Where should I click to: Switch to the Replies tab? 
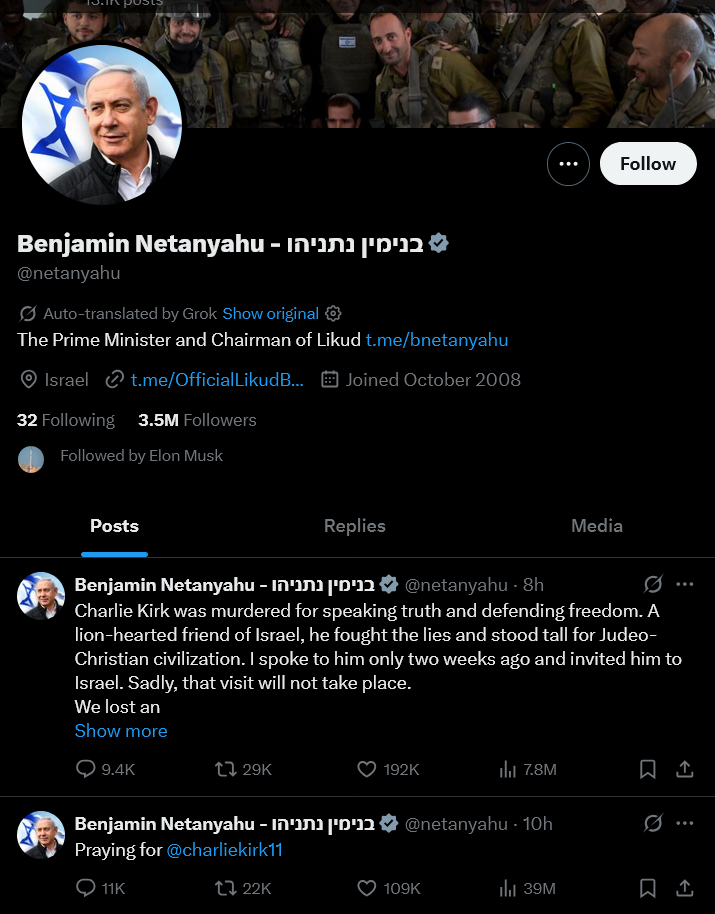pyautogui.click(x=354, y=526)
